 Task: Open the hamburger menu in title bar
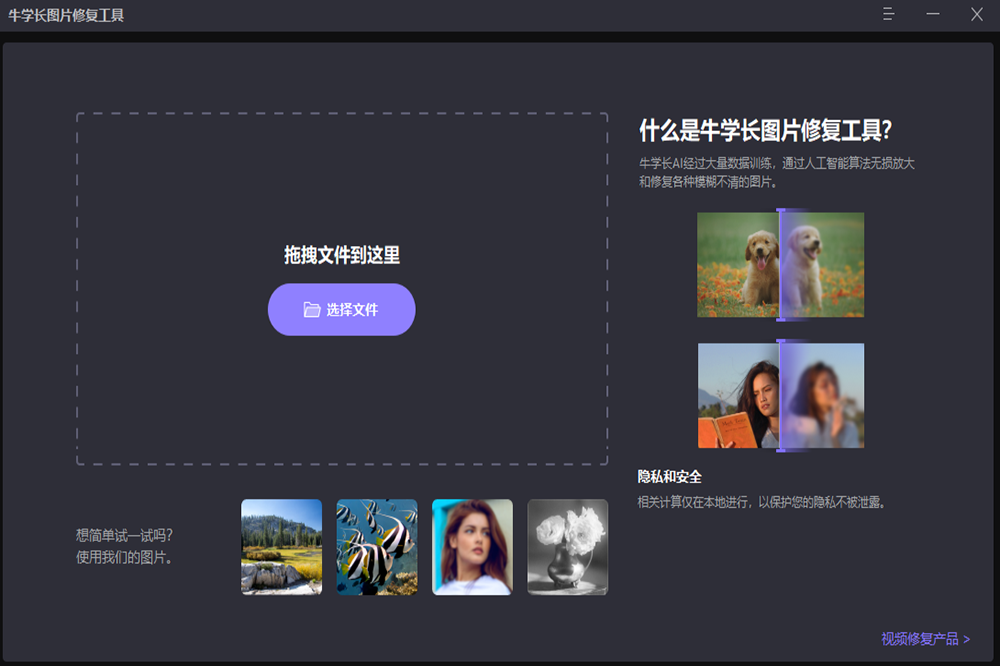point(888,14)
